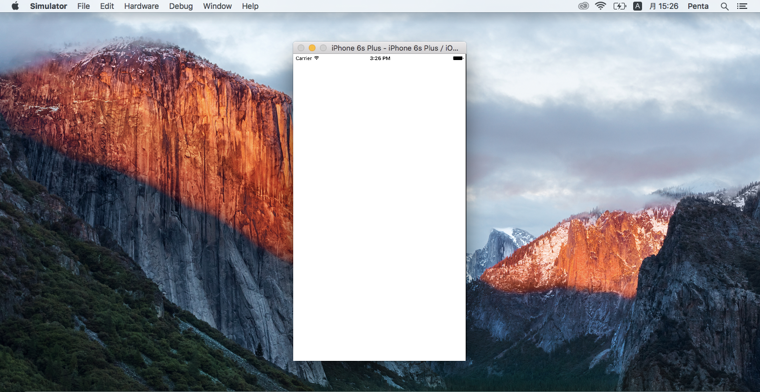Image resolution: width=760 pixels, height=392 pixels.
Task: Click the simulator Wi-Fi signal icon
Action: point(317,58)
